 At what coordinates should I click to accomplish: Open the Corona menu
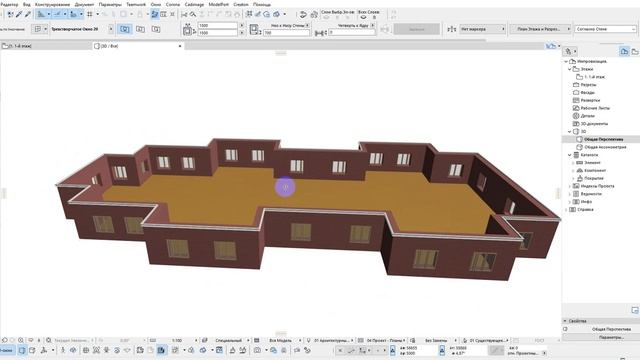click(173, 4)
